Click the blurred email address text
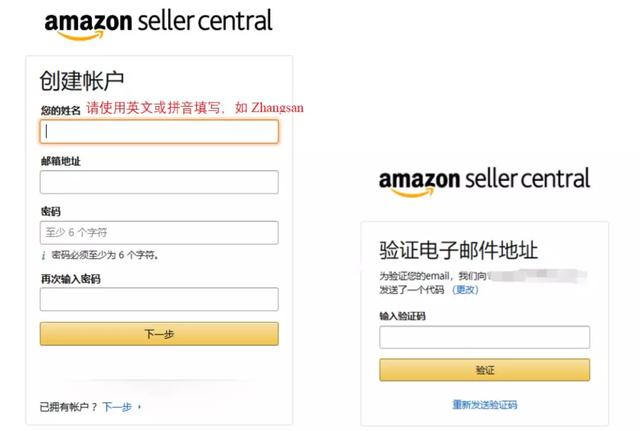 point(538,276)
